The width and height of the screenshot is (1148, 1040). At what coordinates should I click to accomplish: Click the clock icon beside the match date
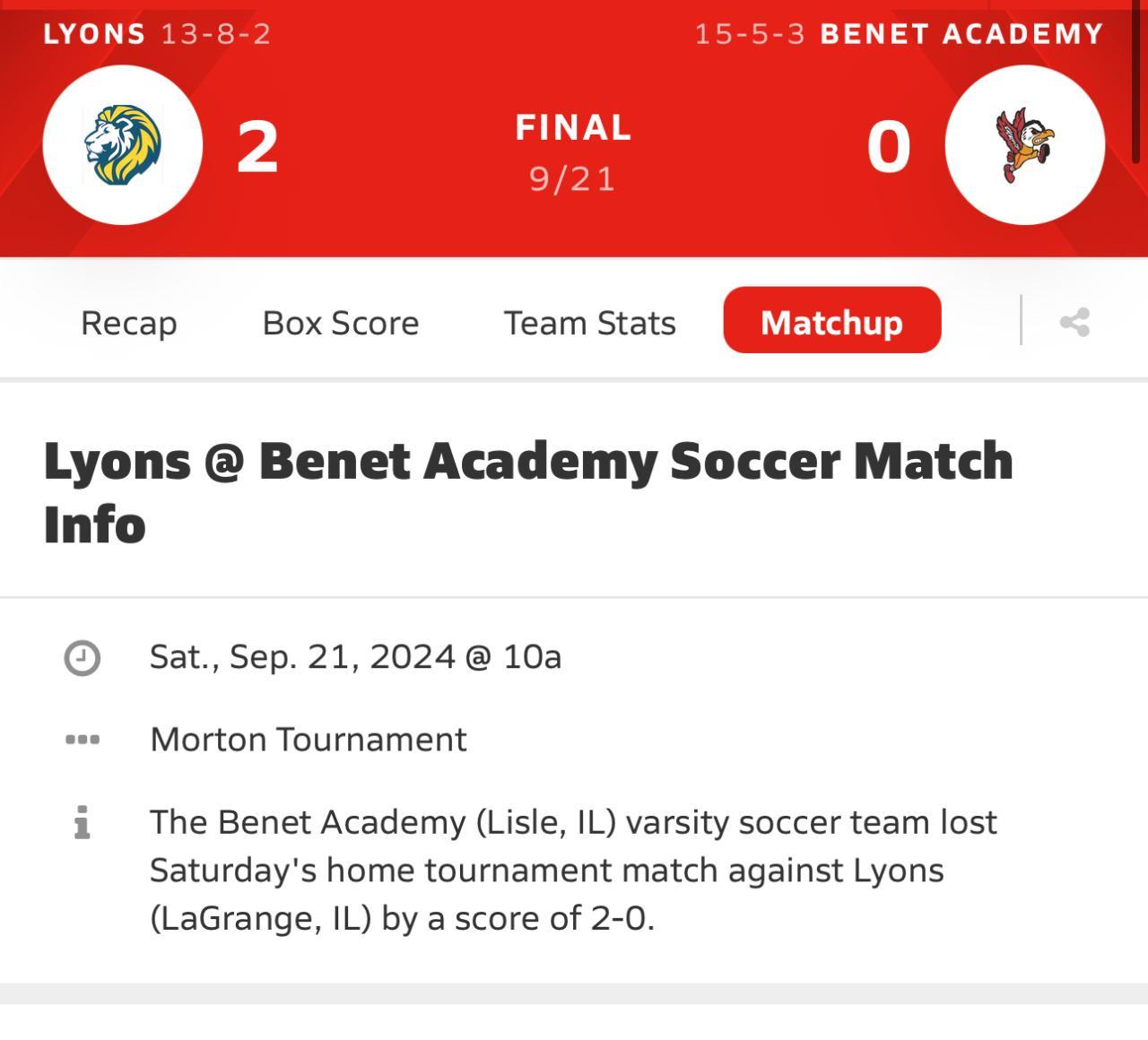[83, 657]
